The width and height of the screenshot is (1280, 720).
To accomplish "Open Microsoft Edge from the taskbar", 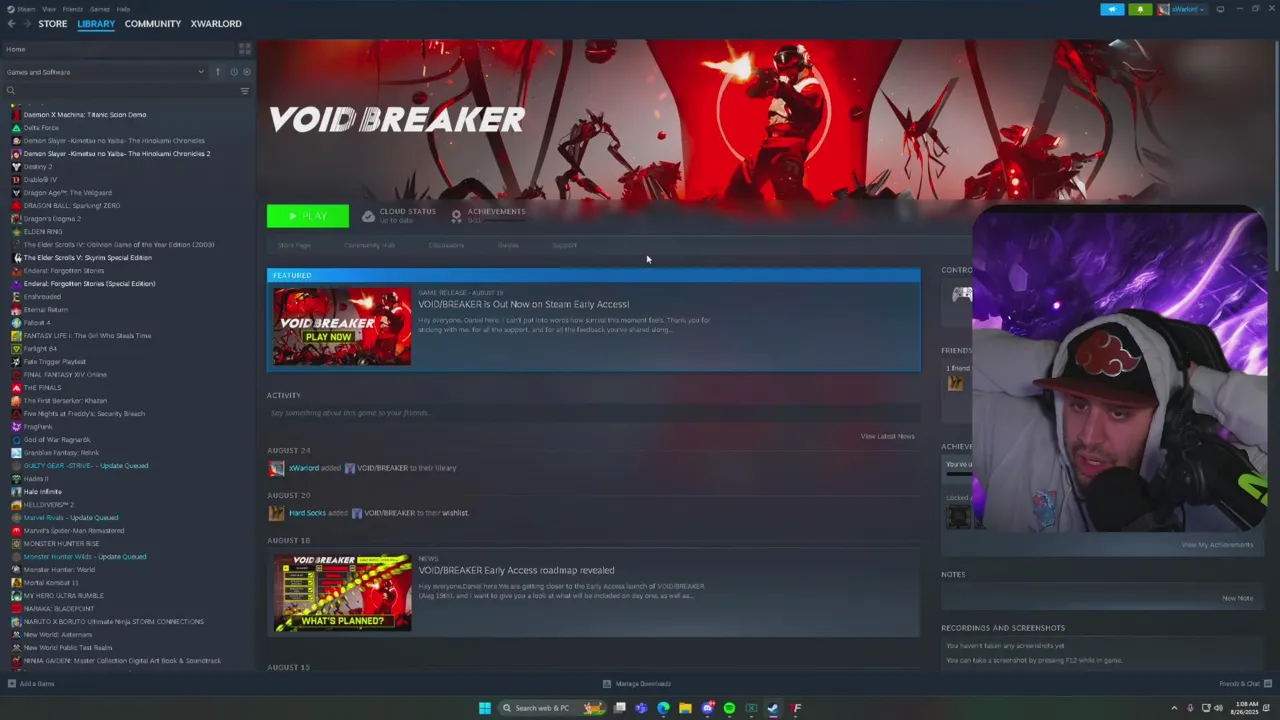I will pos(663,708).
